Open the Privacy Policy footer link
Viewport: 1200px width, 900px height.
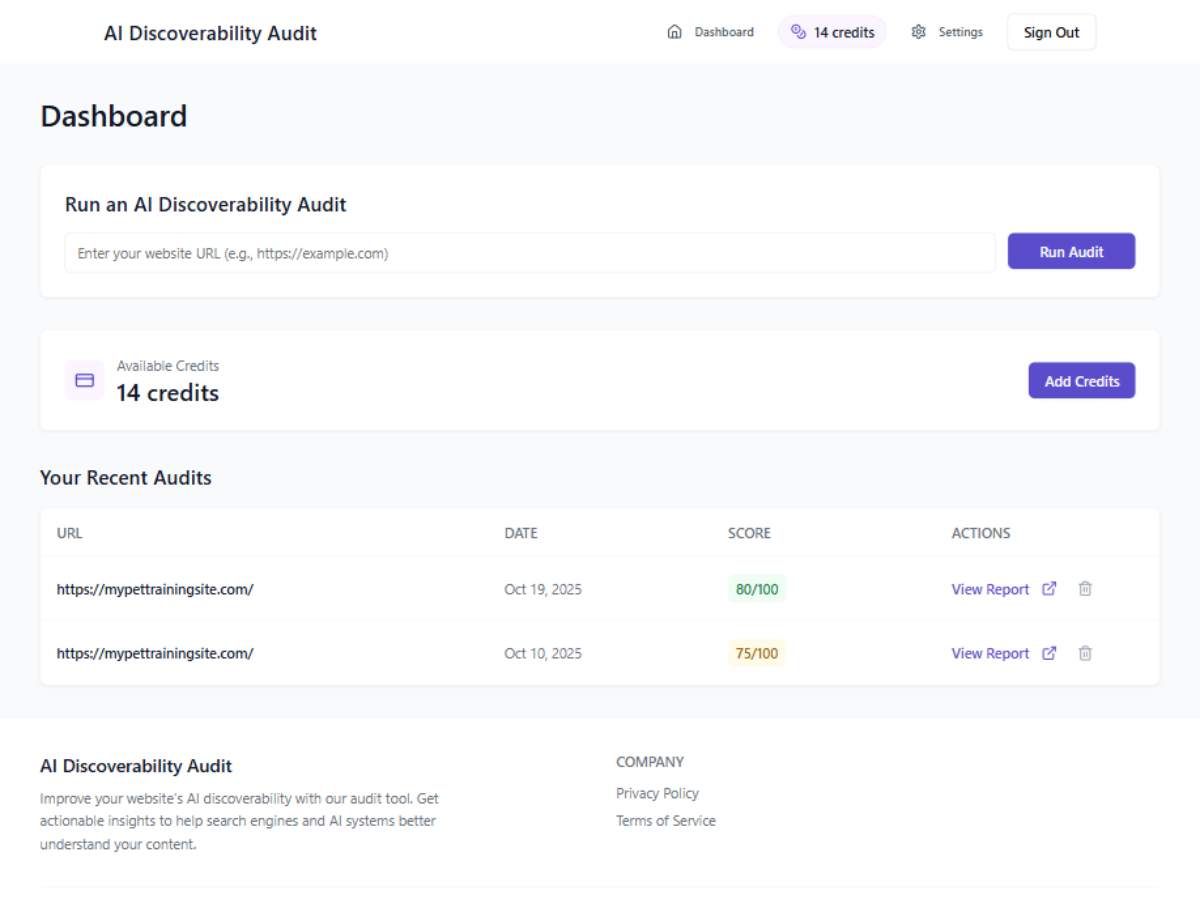pos(657,793)
